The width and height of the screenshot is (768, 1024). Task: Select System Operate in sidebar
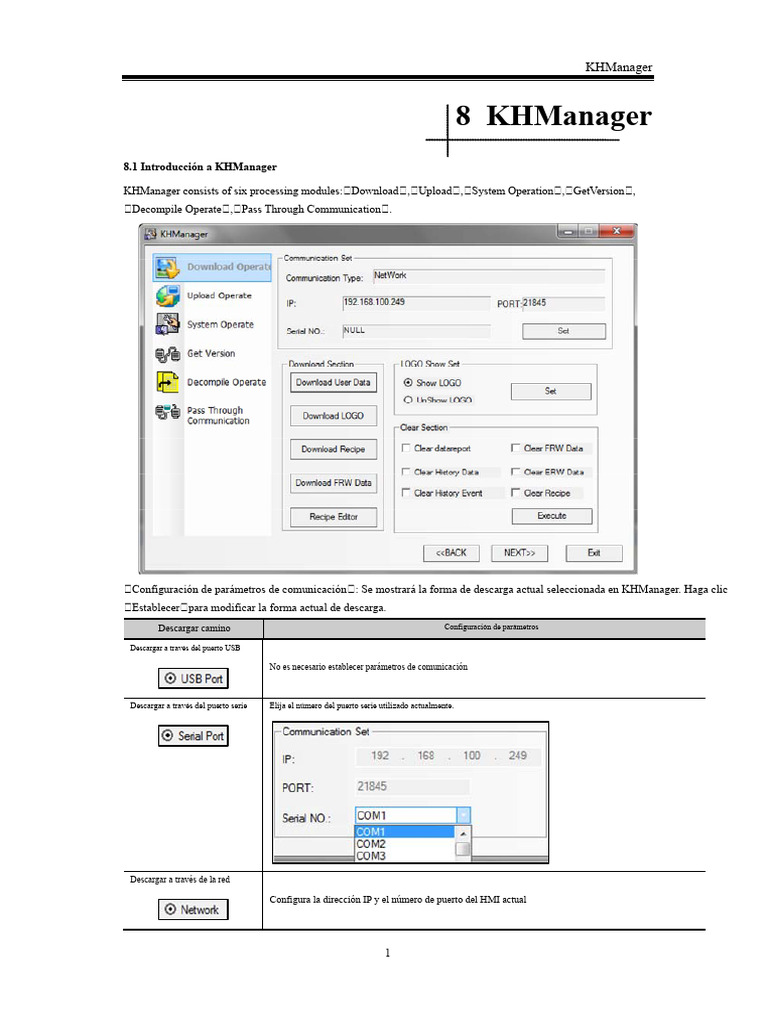point(220,325)
